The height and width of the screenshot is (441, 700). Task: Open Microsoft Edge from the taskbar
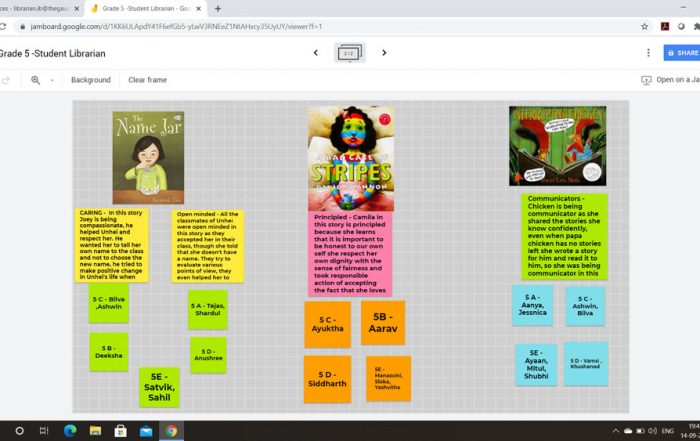(70, 431)
